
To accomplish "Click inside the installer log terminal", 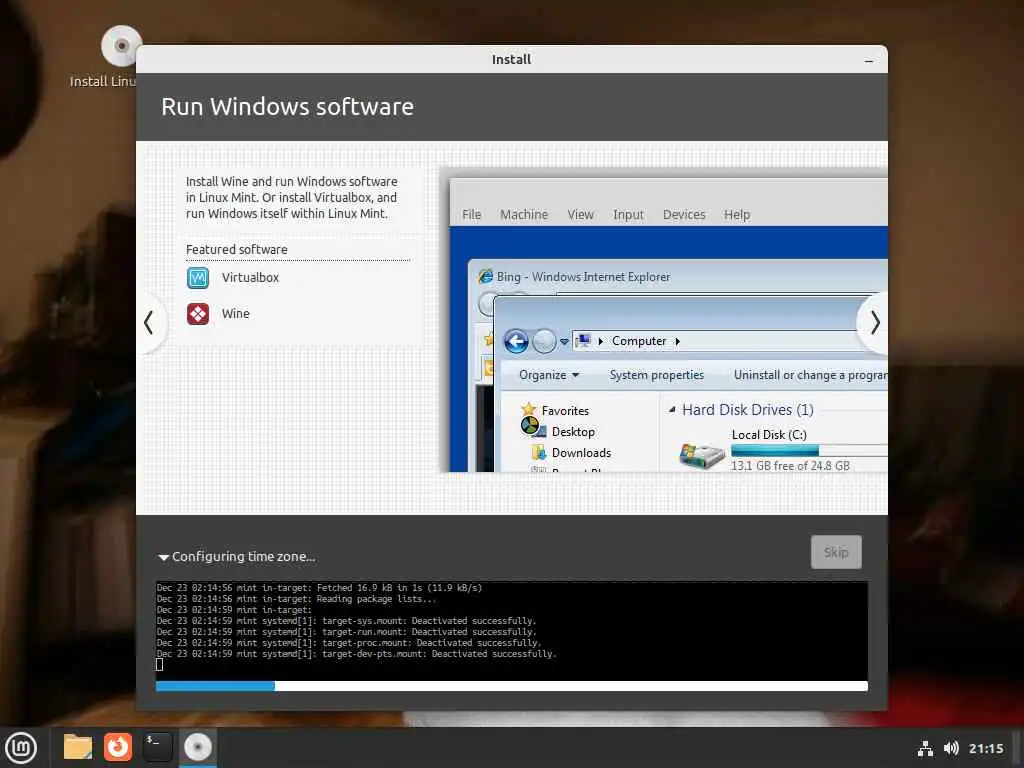I will click(512, 630).
